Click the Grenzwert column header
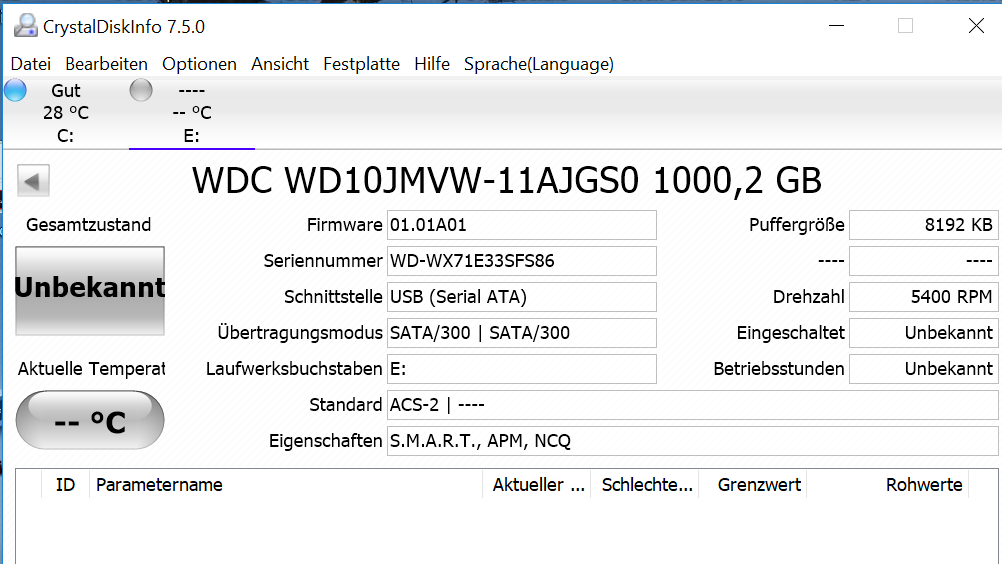1002x564 pixels. (x=753, y=485)
